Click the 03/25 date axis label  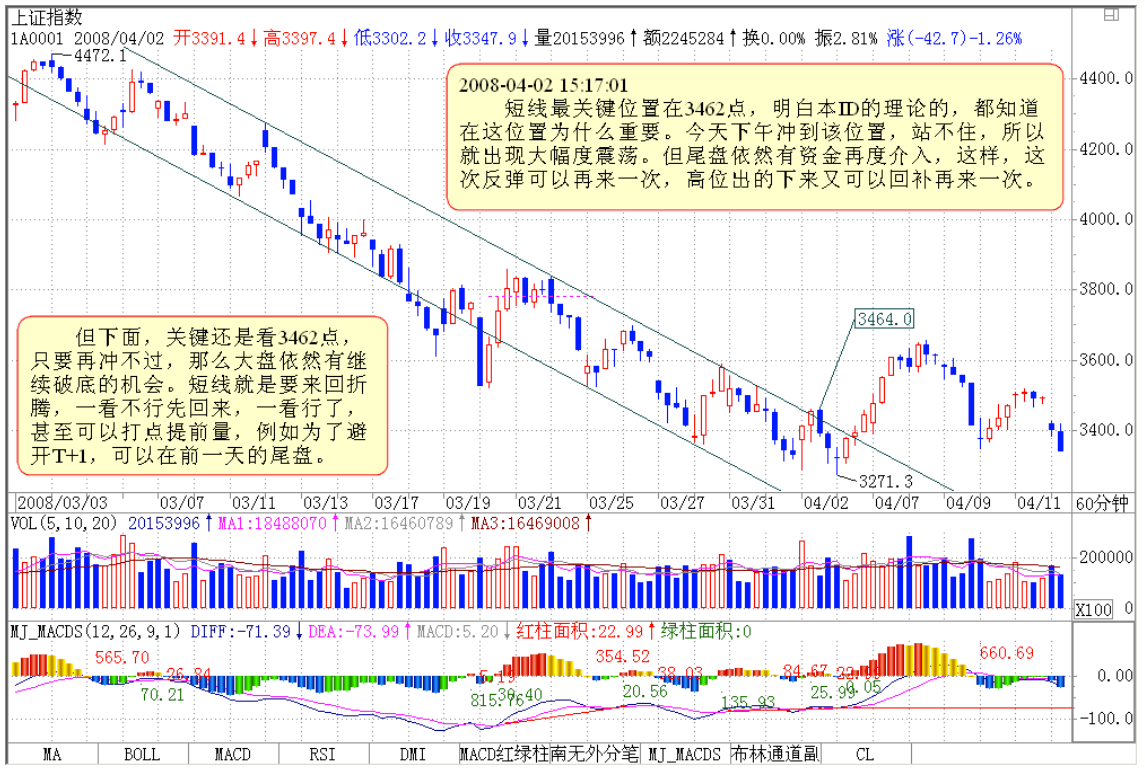tap(610, 503)
